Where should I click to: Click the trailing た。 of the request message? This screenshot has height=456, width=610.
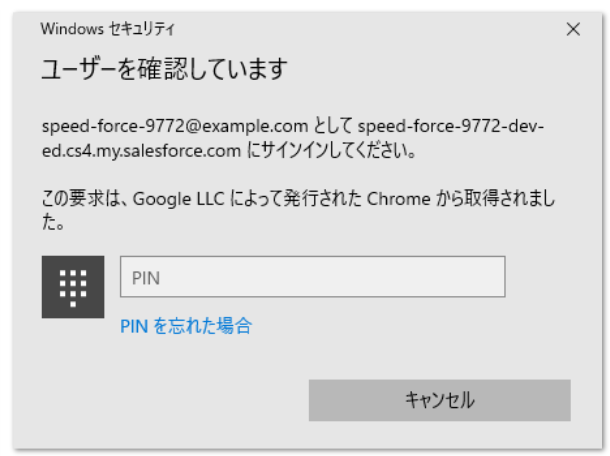point(53,223)
